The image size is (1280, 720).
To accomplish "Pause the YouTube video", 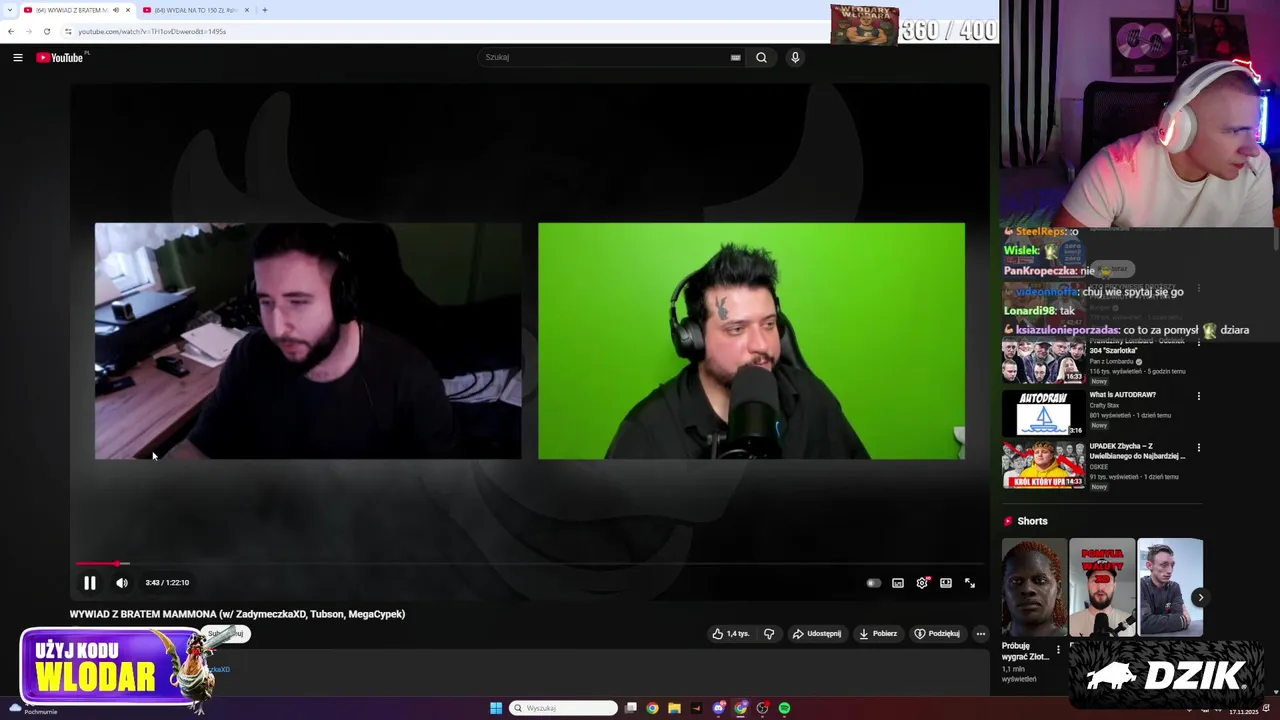I will 89,583.
